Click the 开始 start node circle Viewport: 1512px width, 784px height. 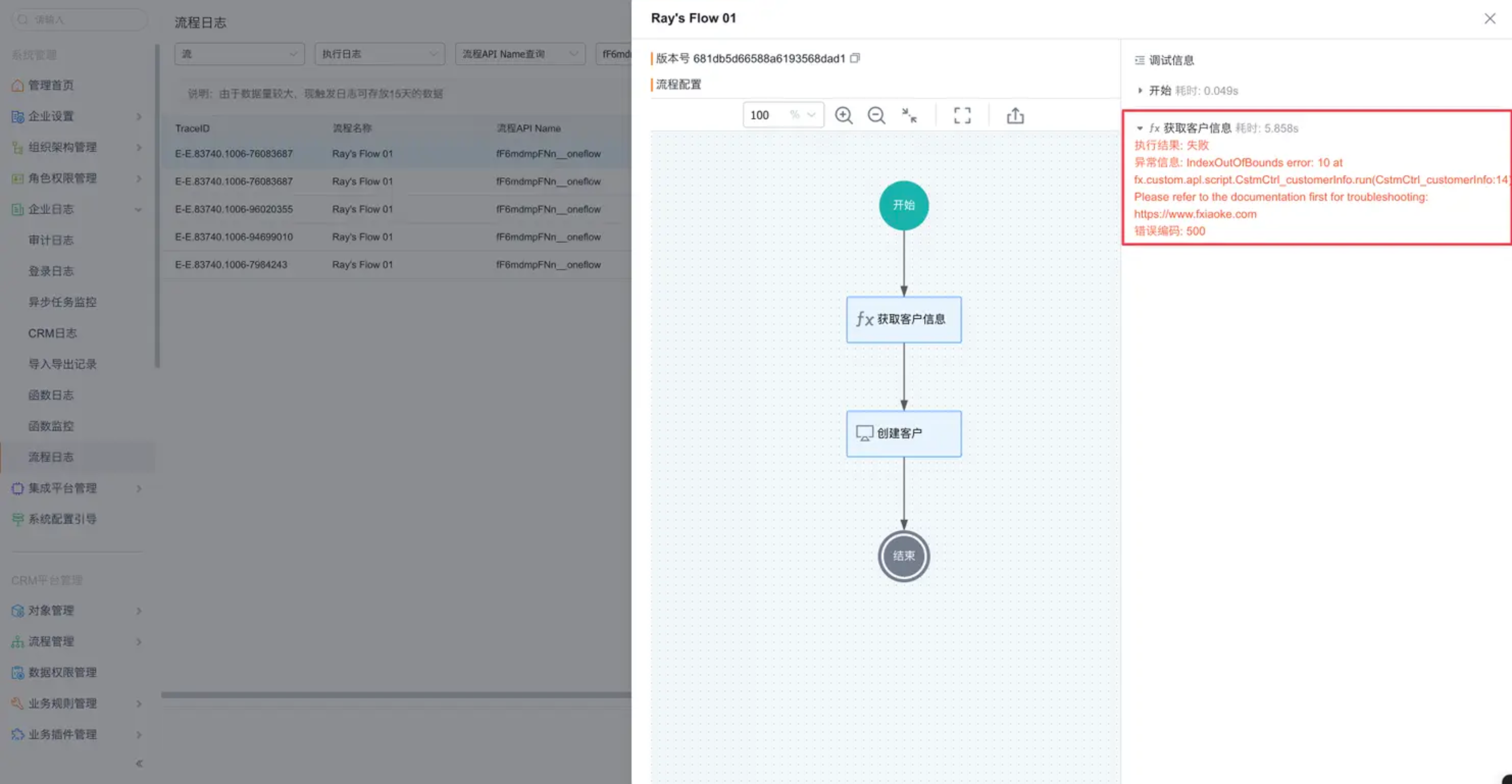903,206
